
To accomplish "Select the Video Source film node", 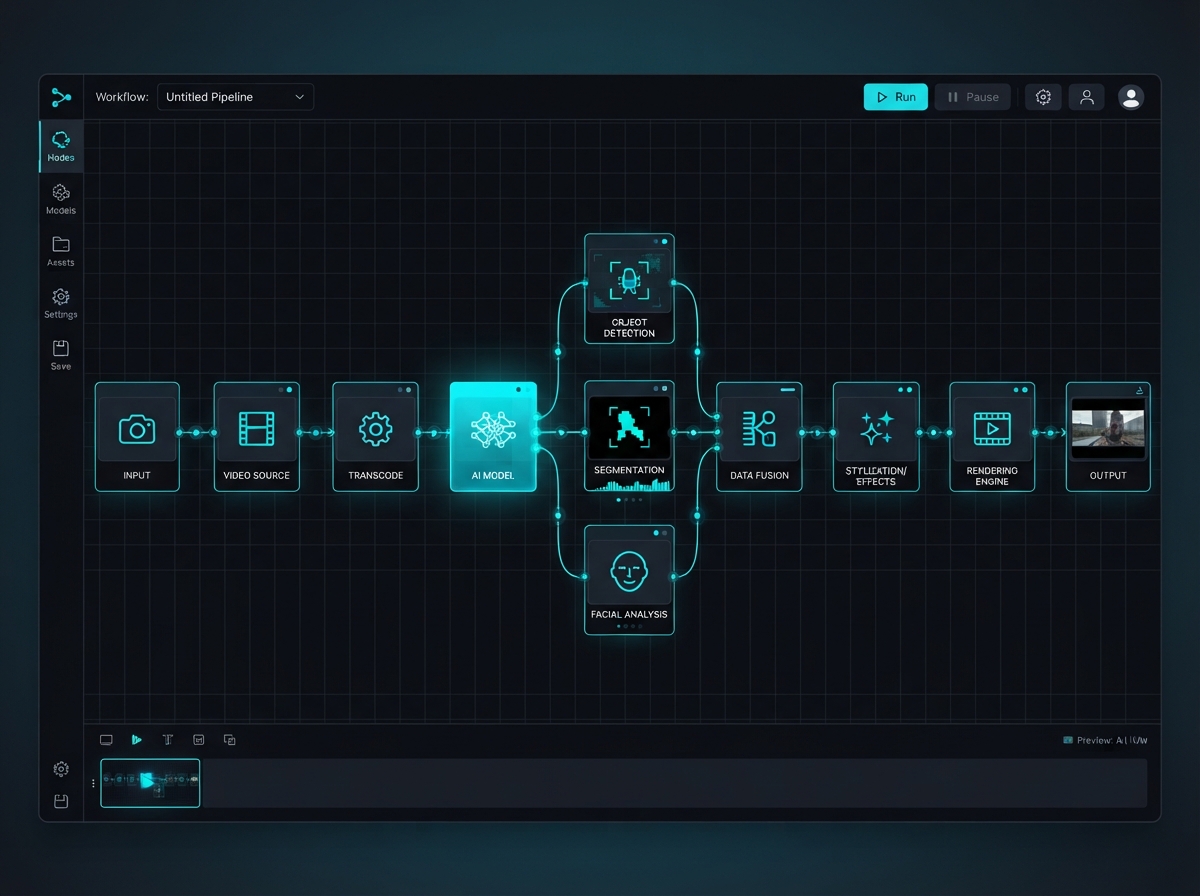I will 256,437.
